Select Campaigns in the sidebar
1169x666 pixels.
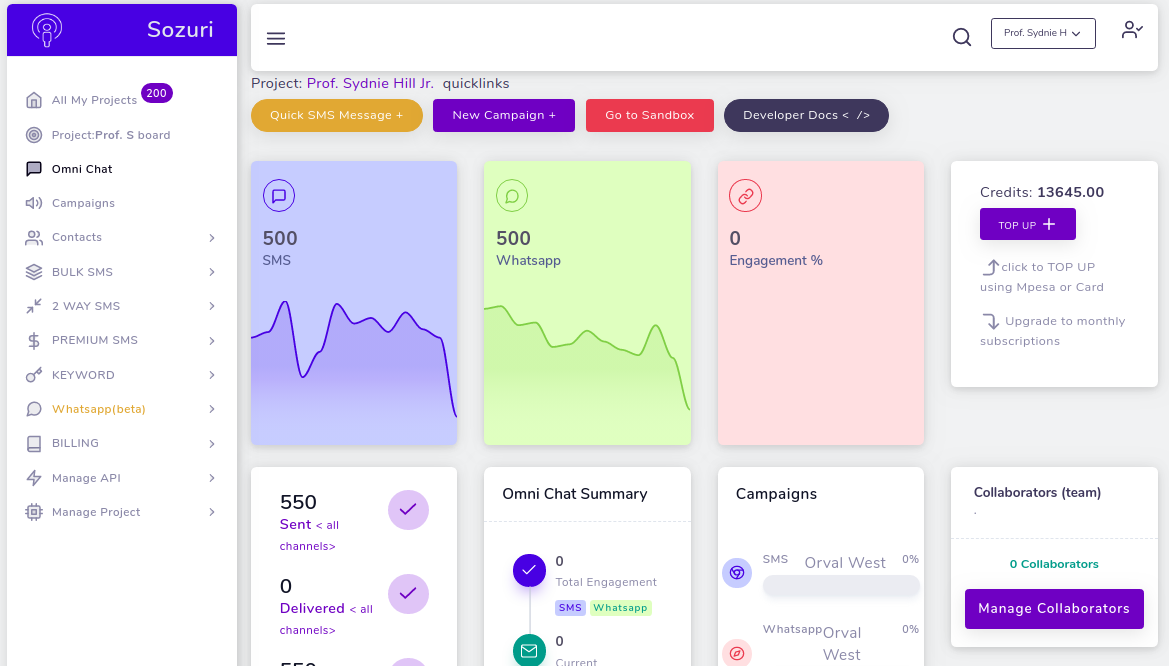pyautogui.click(x=83, y=203)
